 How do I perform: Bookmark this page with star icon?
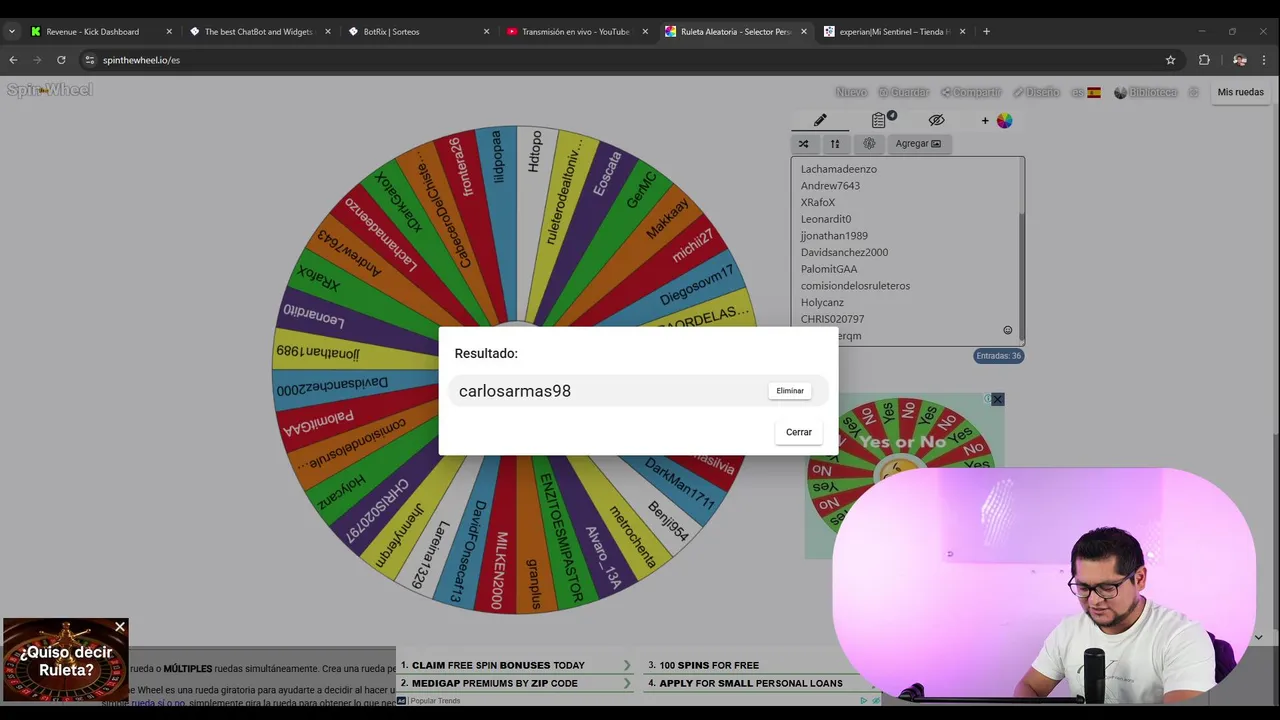coord(1170,60)
